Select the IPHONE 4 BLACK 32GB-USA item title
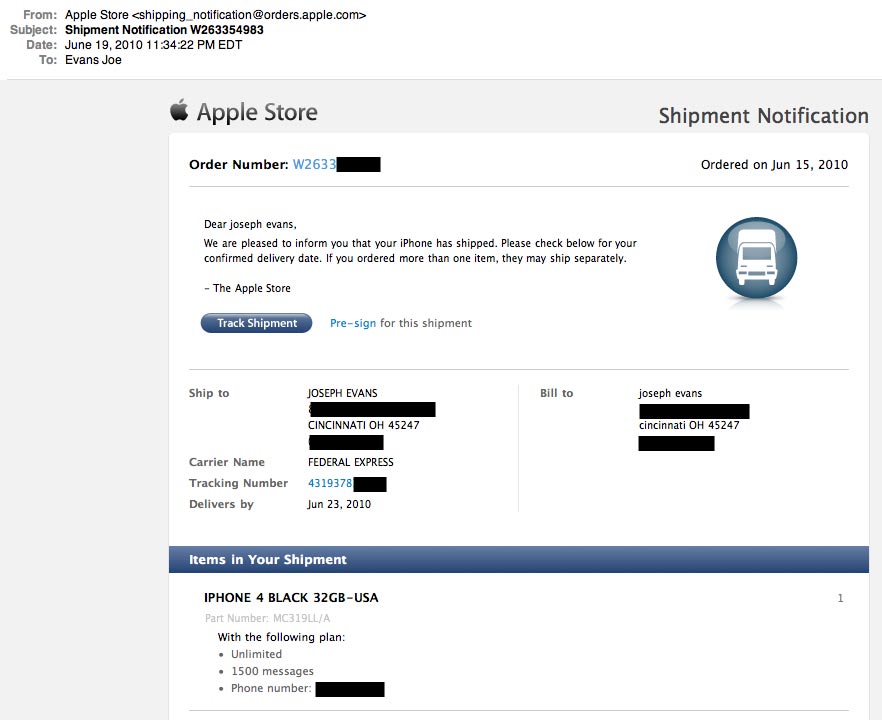 click(291, 598)
